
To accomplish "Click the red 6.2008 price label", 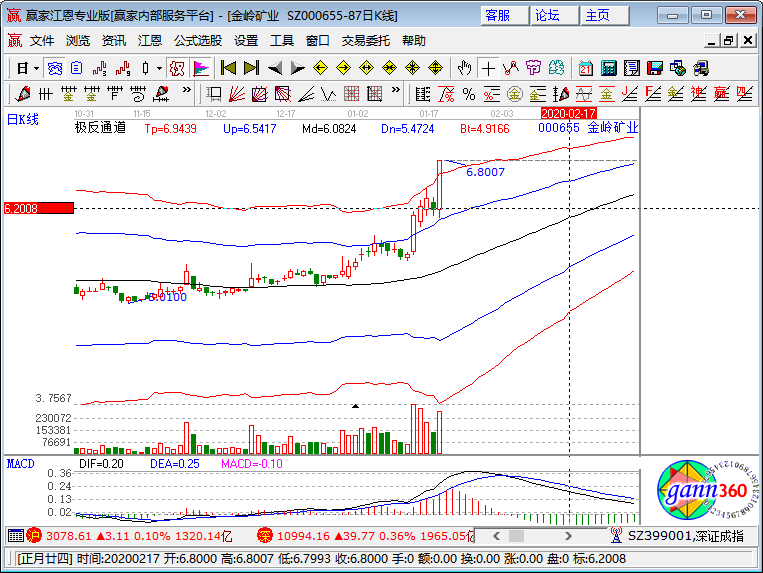I will [39, 209].
